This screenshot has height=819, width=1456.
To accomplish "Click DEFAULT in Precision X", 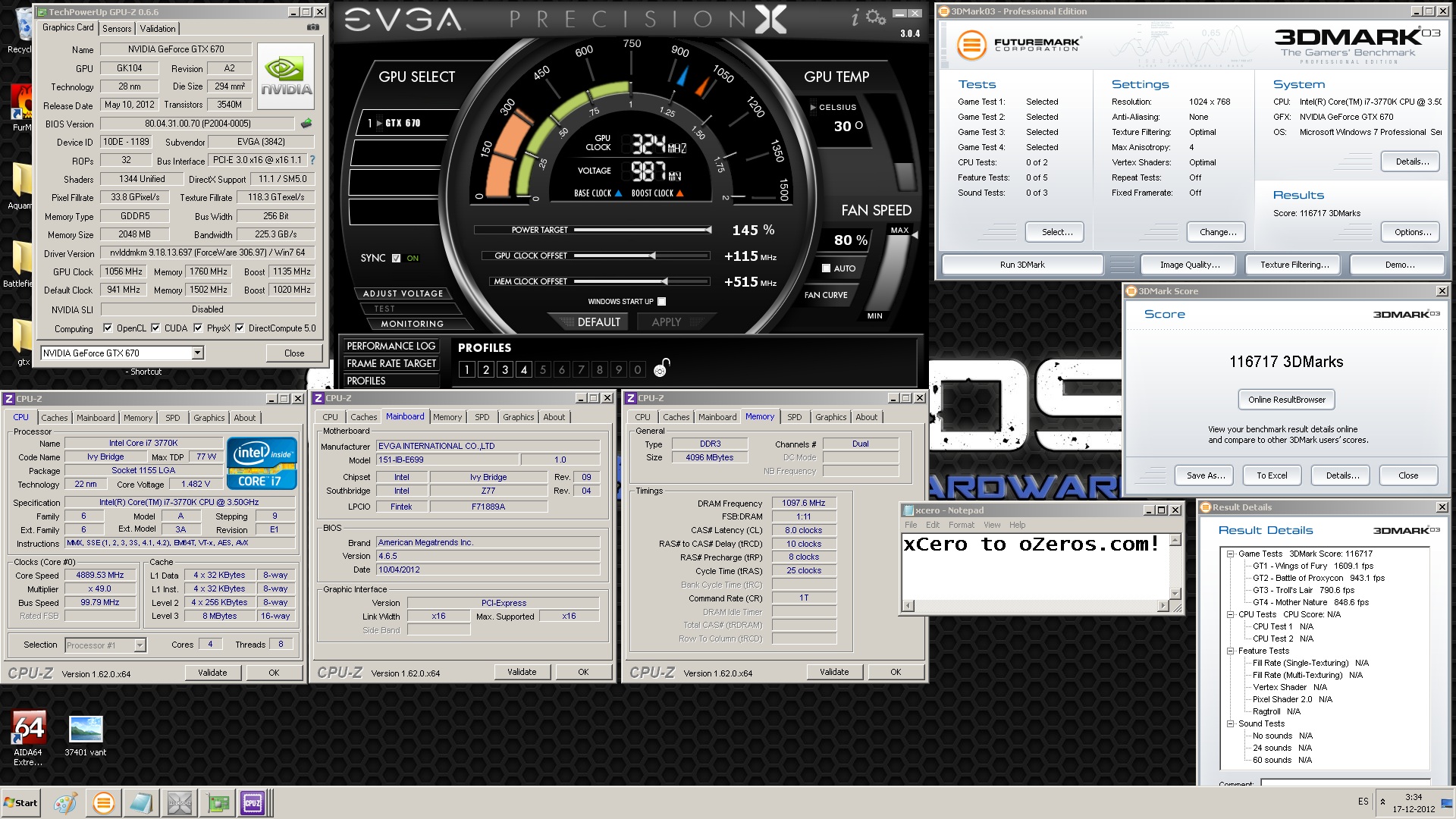I will (x=598, y=322).
